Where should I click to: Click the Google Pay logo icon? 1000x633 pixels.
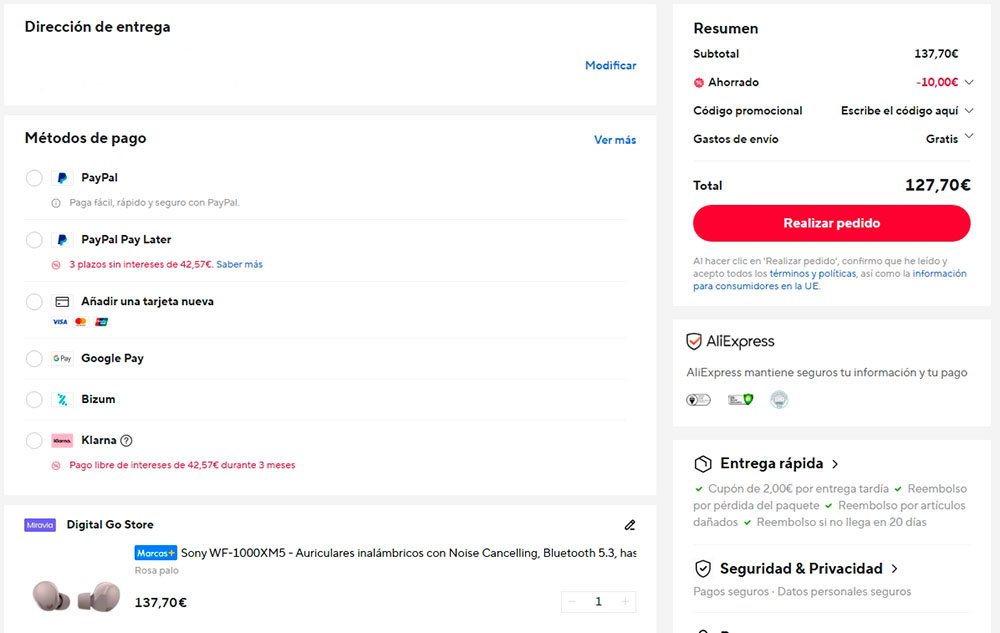pos(62,358)
